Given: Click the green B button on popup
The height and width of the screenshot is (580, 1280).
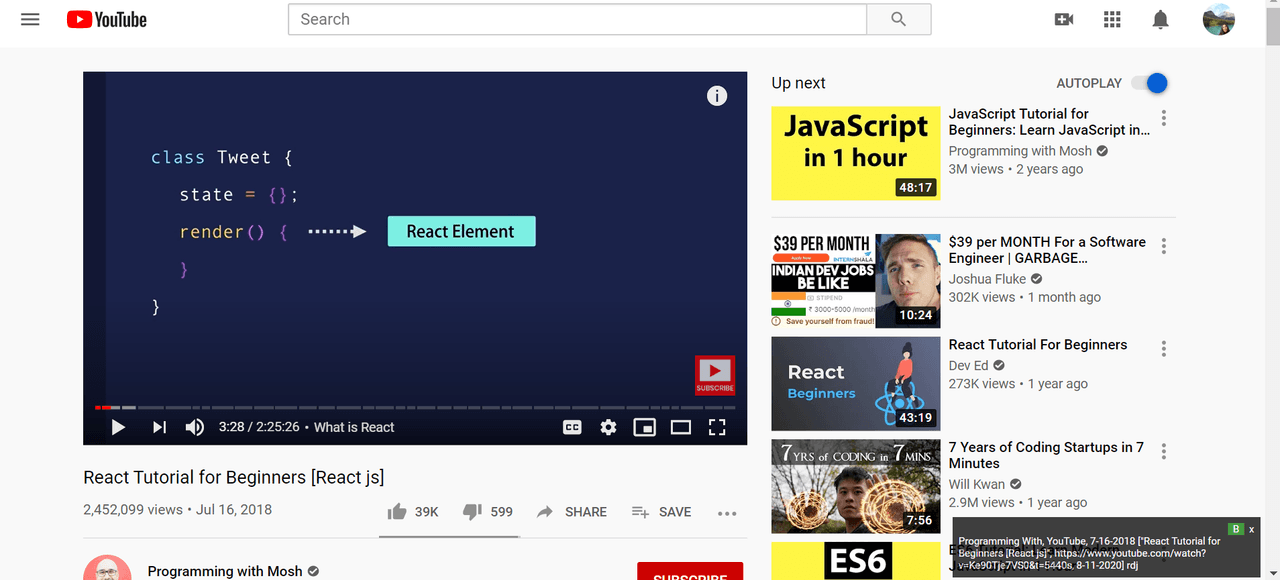Looking at the screenshot, I should 1236,529.
